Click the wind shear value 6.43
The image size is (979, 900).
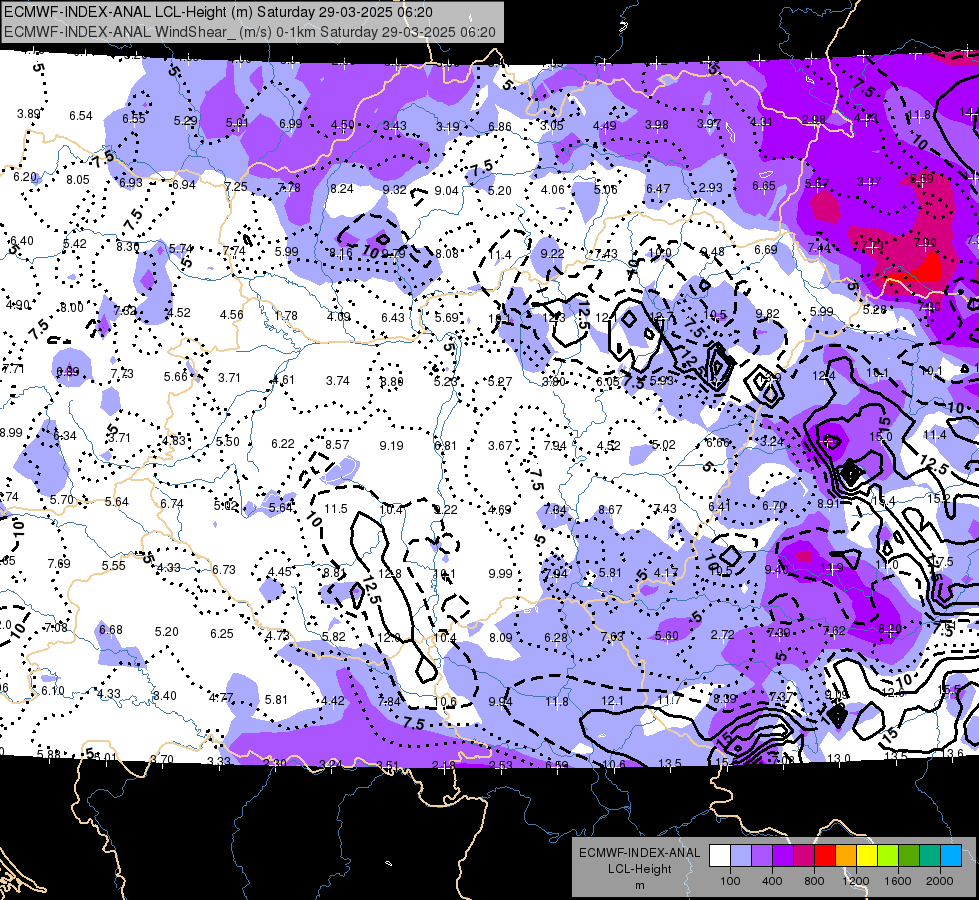click(393, 317)
